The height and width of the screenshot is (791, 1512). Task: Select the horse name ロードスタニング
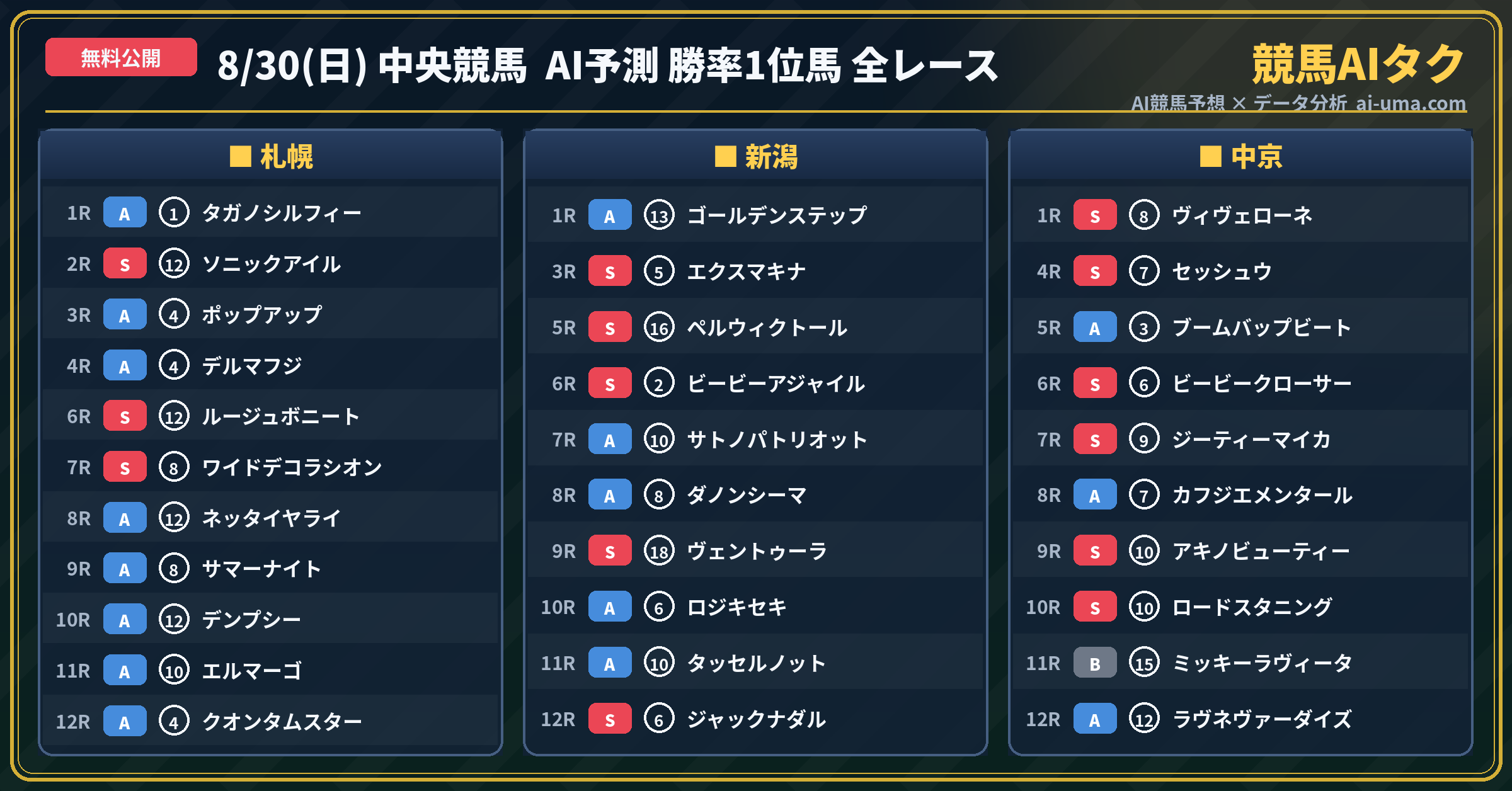coord(1252,607)
